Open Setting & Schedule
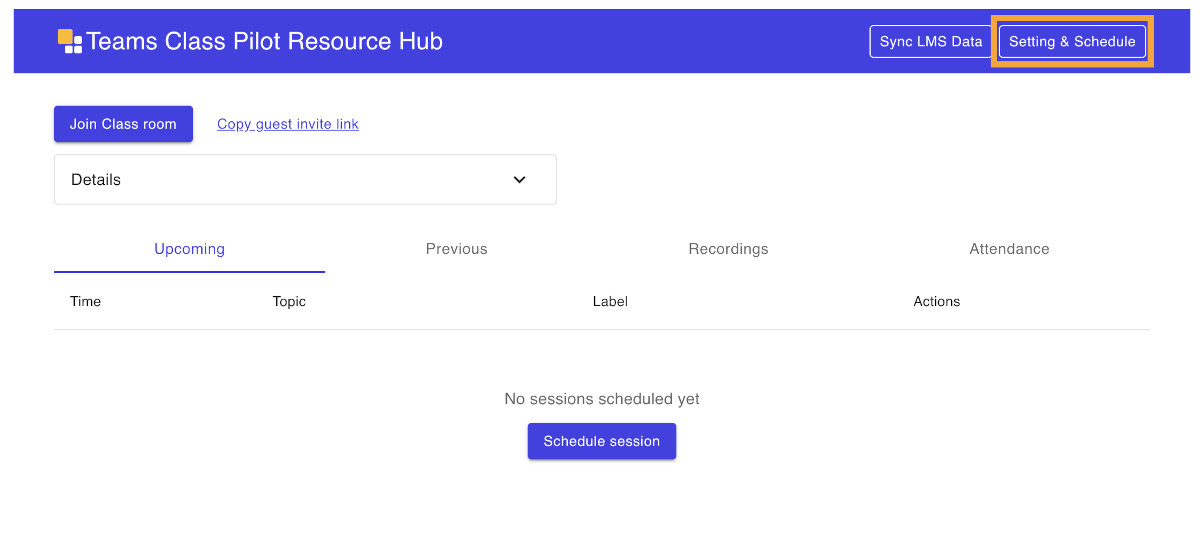Screen dimensions: 1200x555 point(1072,41)
